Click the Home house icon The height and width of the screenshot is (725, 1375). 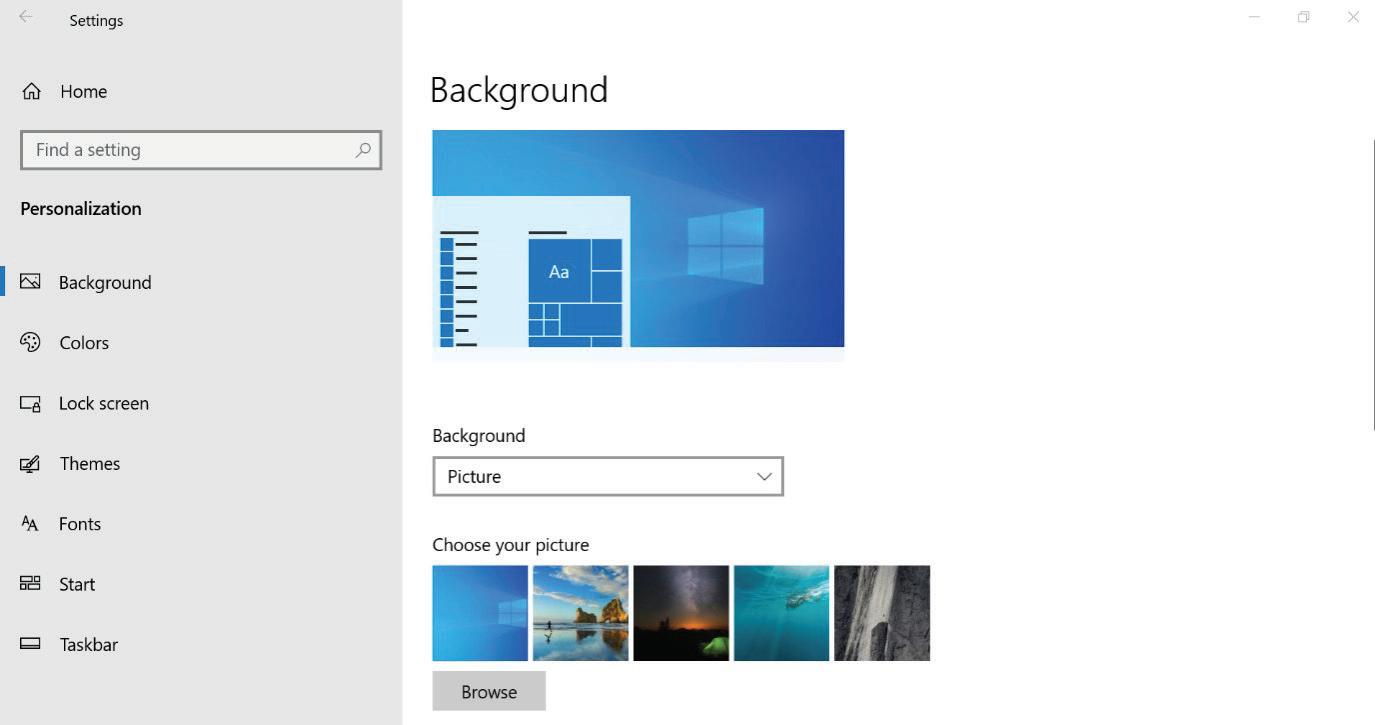32,91
